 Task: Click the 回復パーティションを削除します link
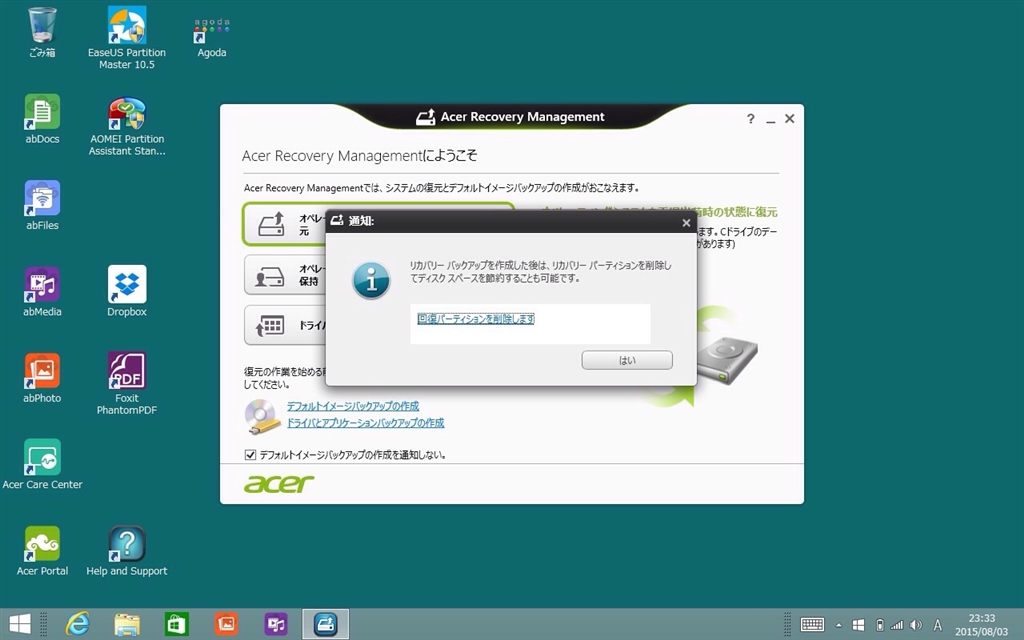click(x=476, y=319)
